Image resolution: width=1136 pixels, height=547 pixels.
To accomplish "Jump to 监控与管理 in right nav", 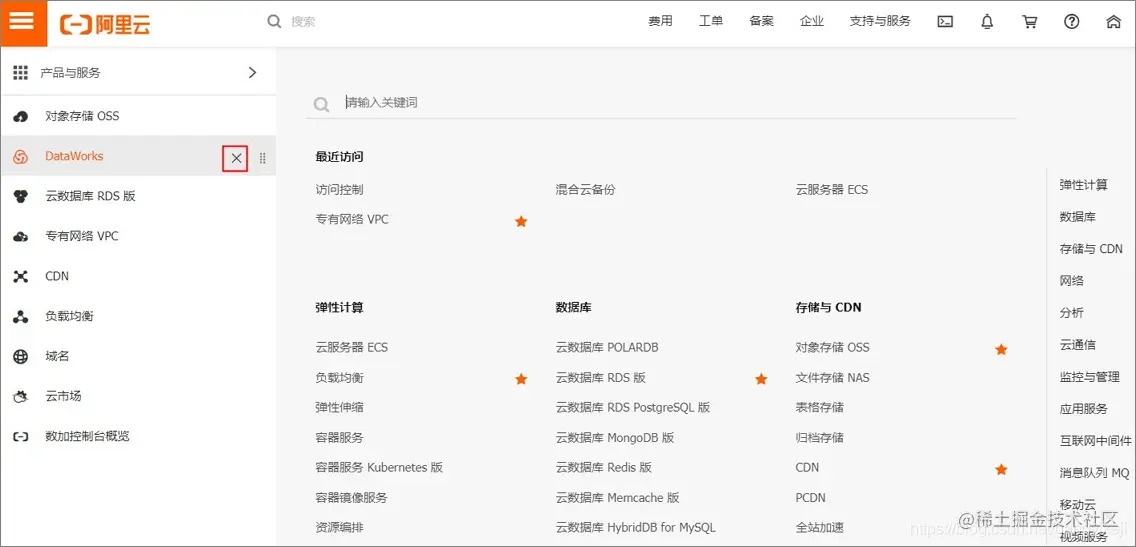I will click(1089, 377).
